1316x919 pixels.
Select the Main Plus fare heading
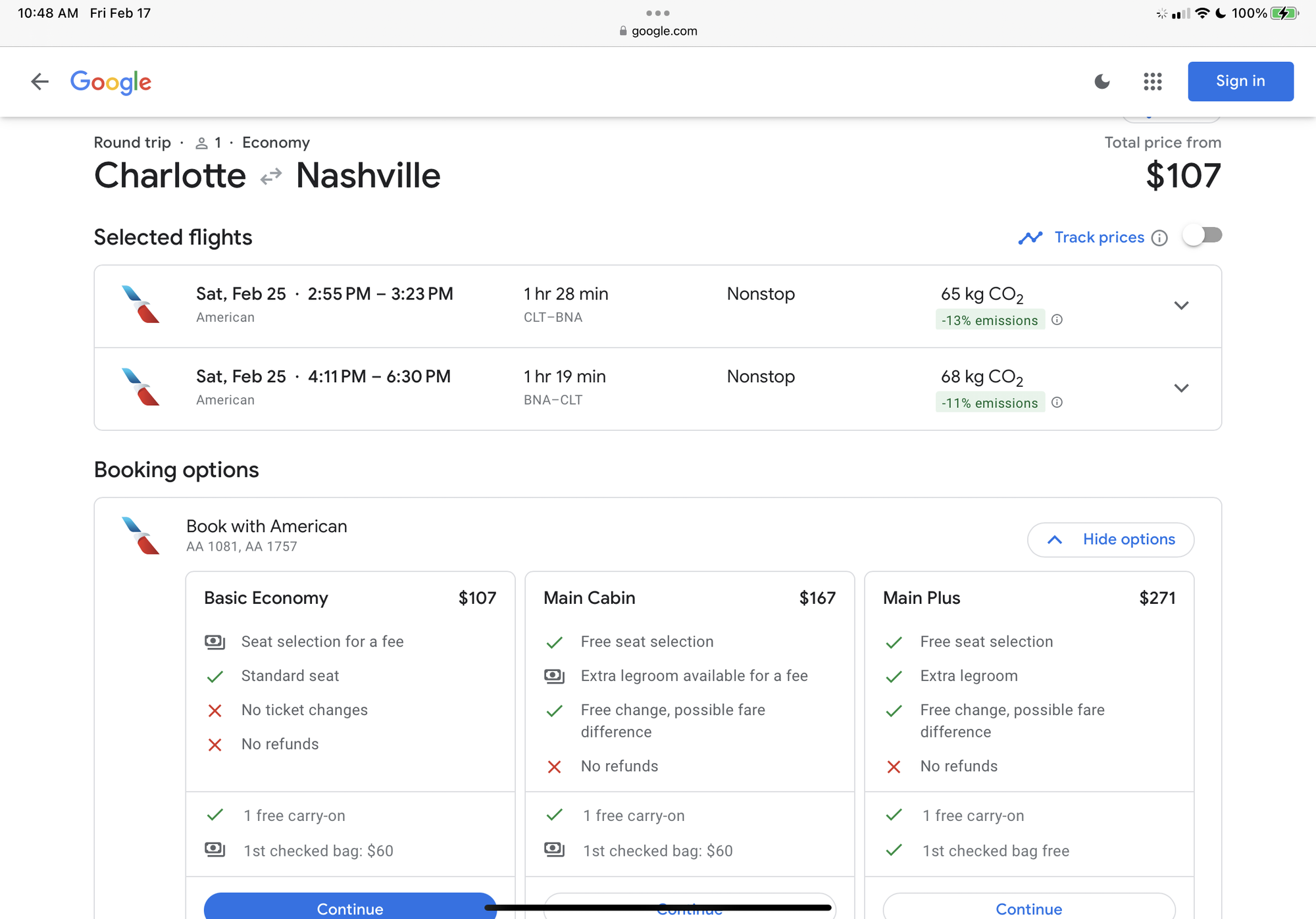(x=921, y=598)
